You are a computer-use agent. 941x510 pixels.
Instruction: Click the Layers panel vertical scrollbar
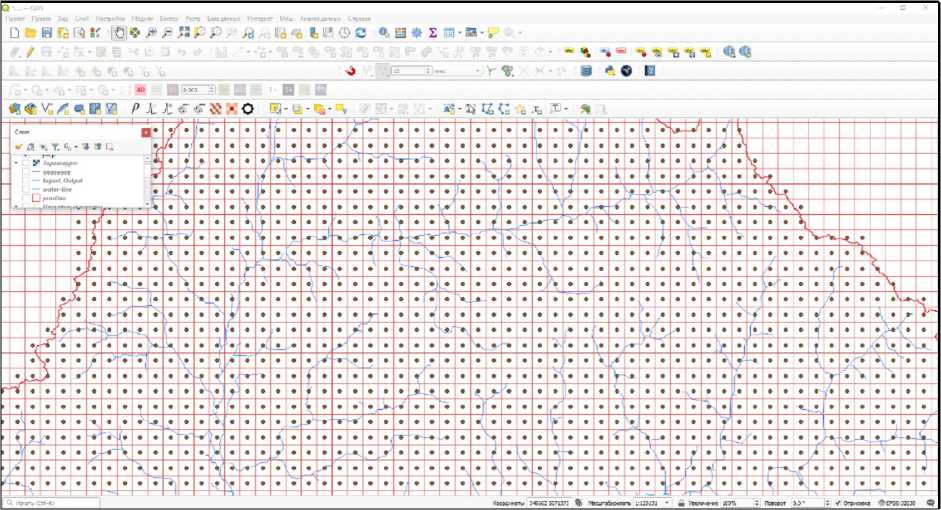147,181
